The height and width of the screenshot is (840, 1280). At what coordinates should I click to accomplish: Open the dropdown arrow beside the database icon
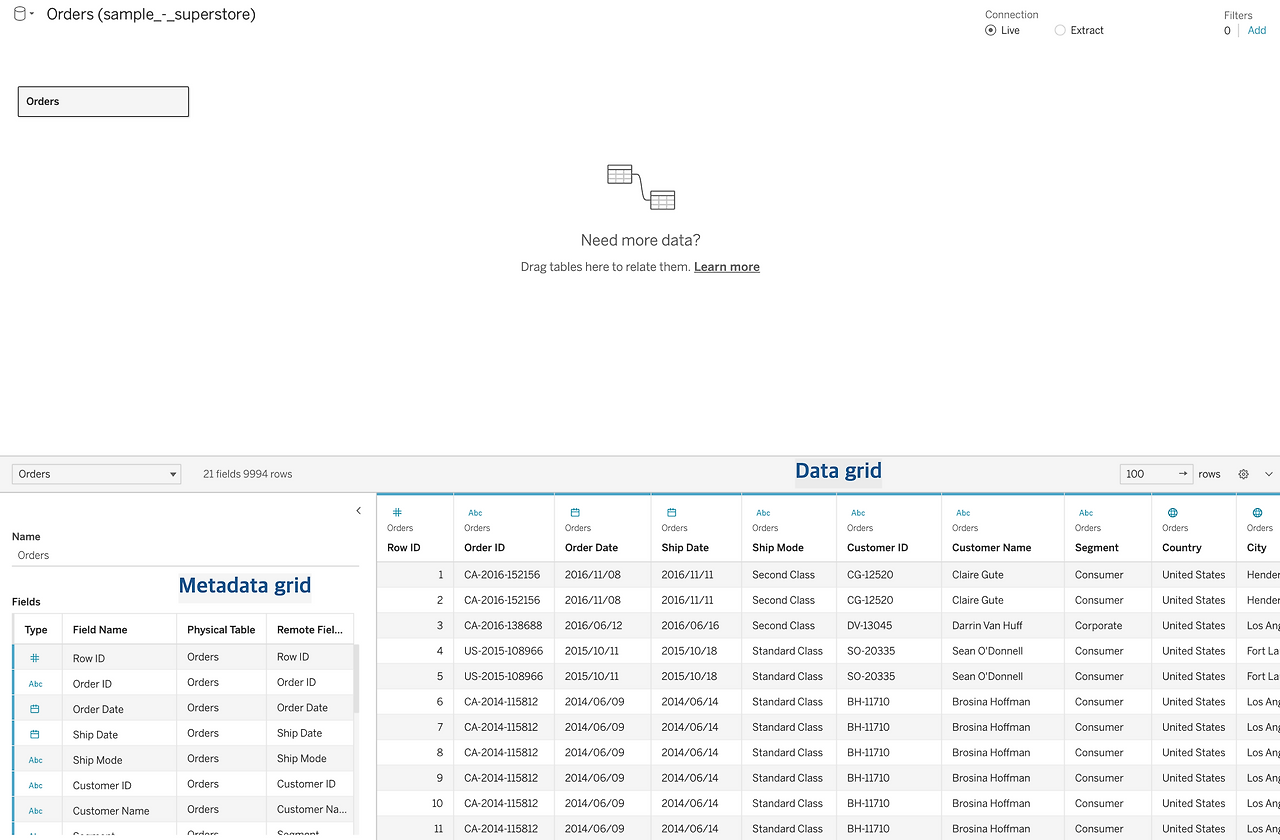pyautogui.click(x=32, y=15)
